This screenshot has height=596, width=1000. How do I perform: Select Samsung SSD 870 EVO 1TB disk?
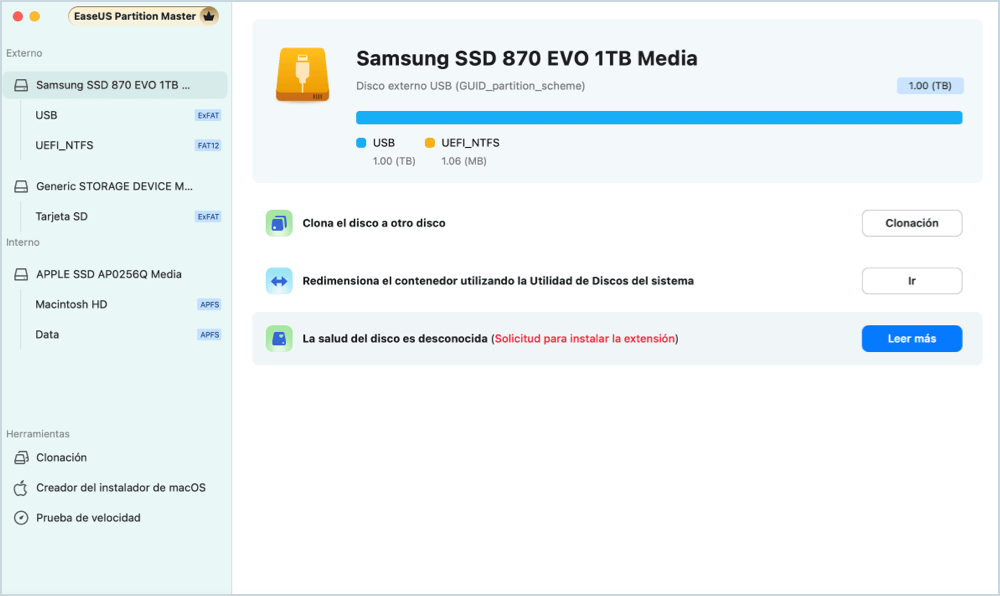pyautogui.click(x=115, y=85)
